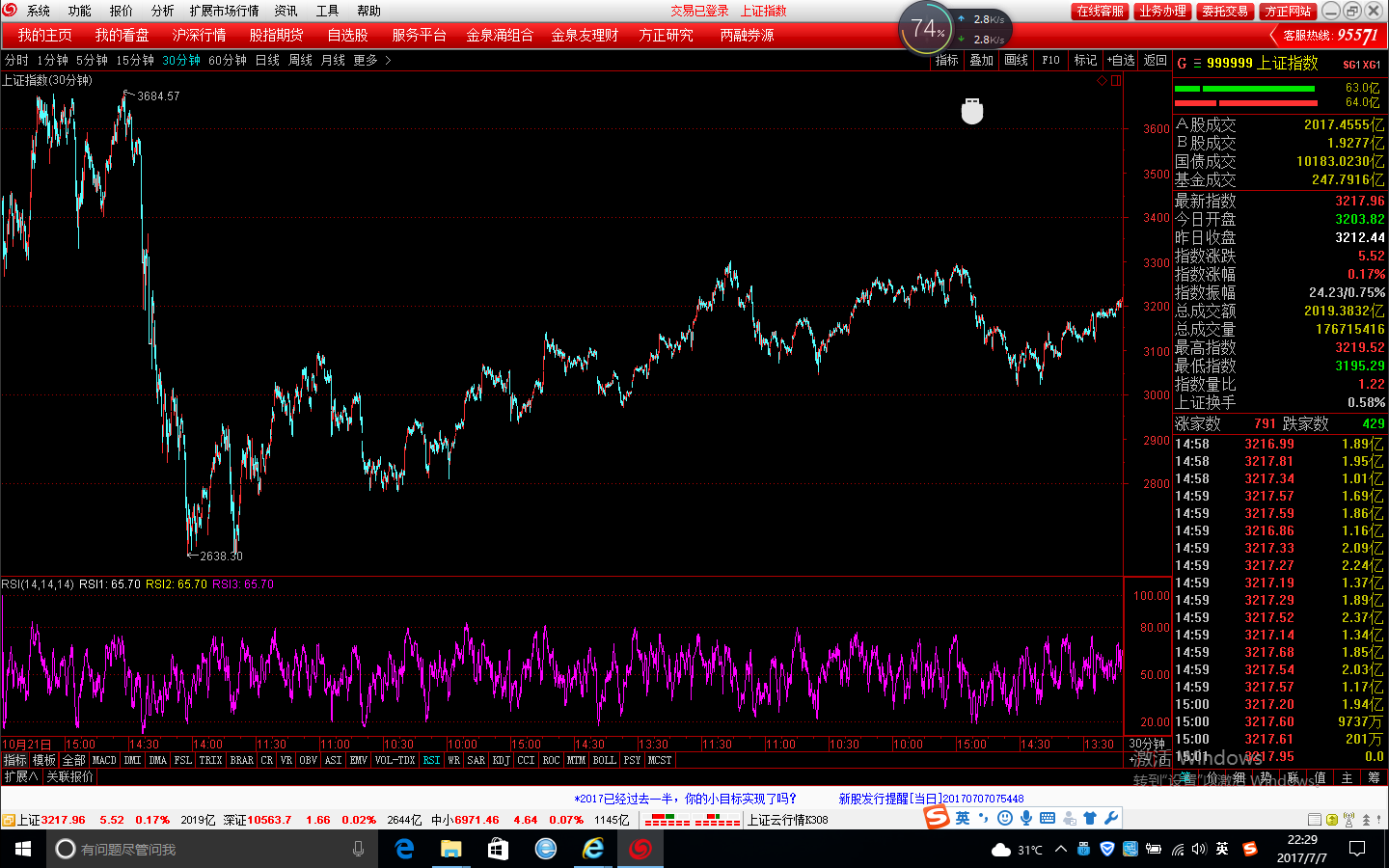Select the KDJ indicator tab
1389x868 pixels.
coord(501,760)
